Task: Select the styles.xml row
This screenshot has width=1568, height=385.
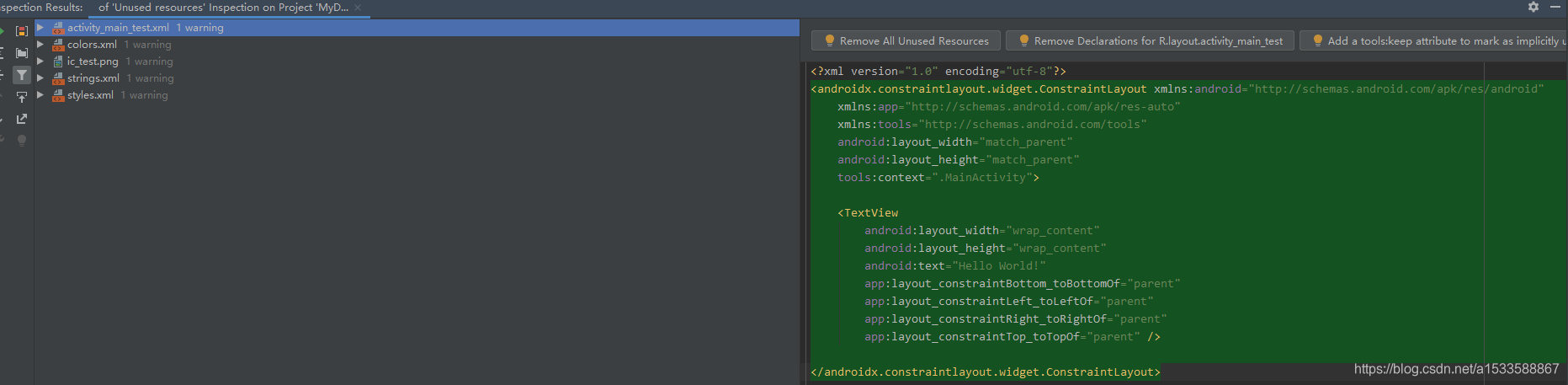Action: coord(417,95)
